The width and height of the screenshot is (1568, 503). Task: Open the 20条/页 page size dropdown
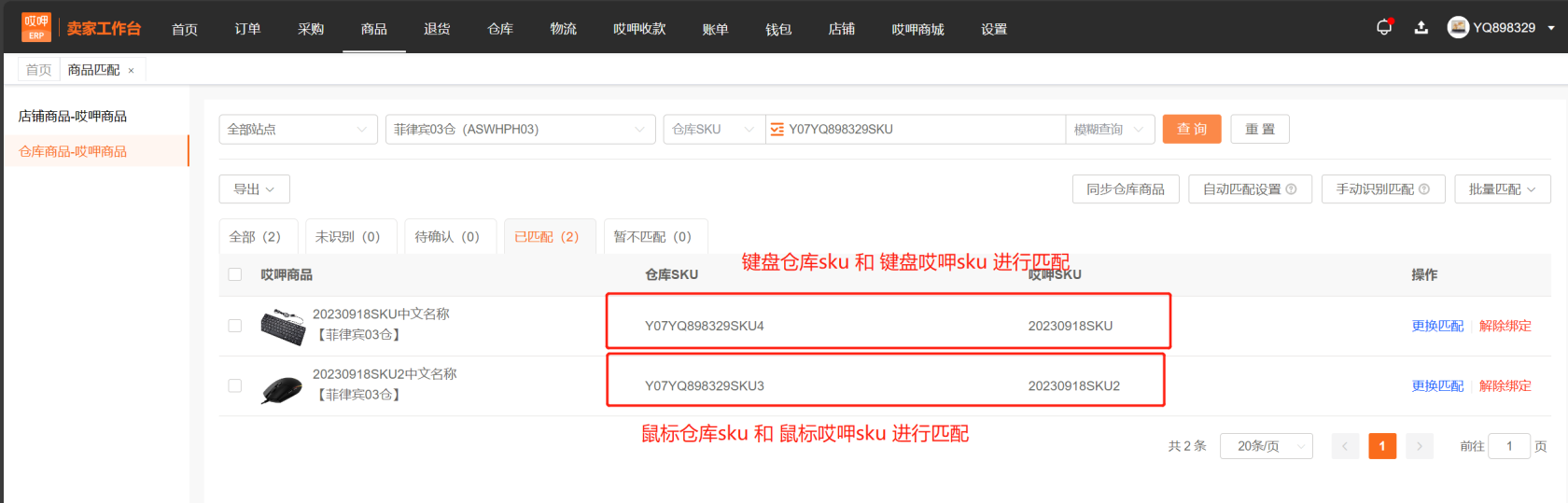(x=1266, y=446)
